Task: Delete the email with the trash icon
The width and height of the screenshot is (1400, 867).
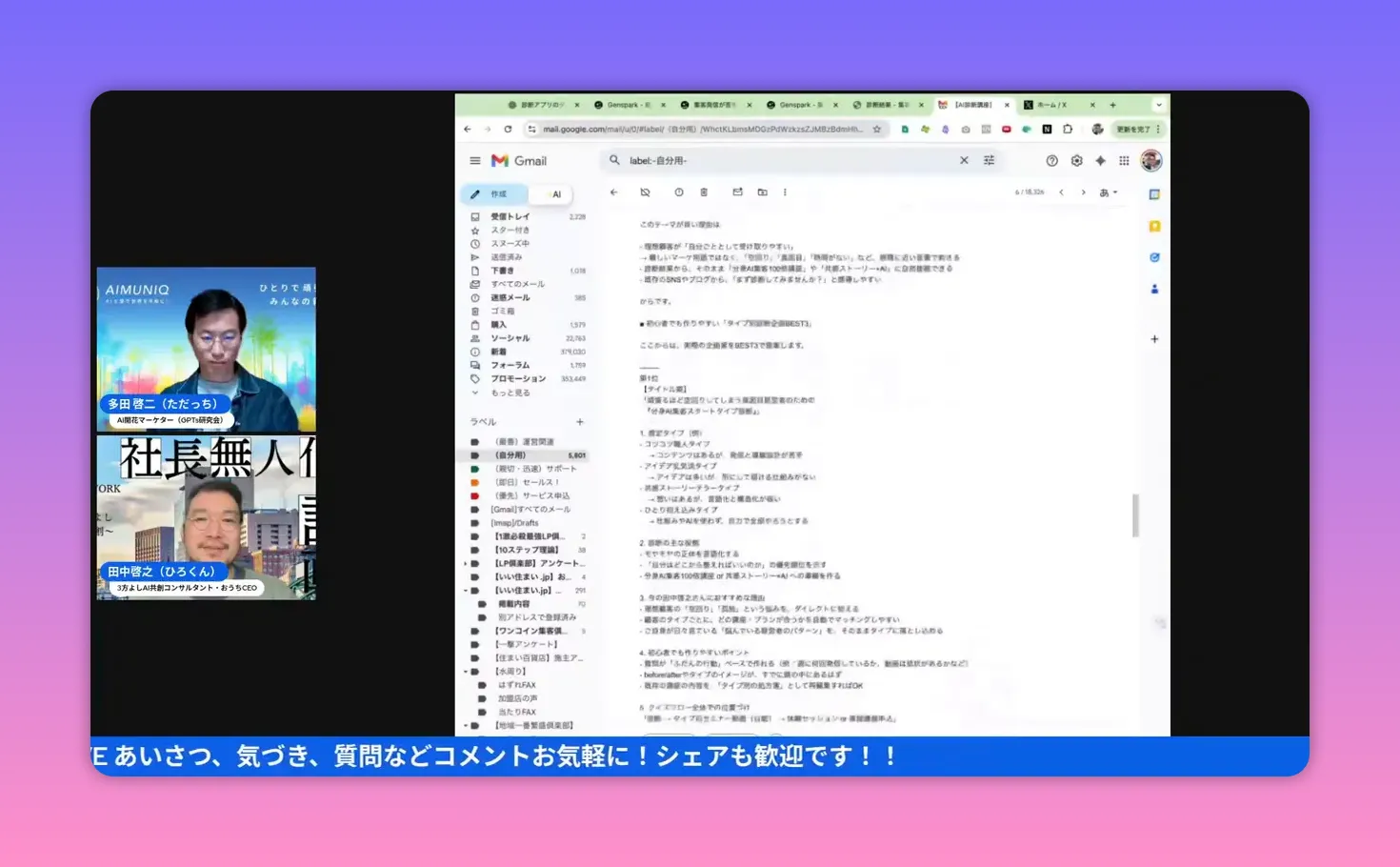Action: (704, 192)
